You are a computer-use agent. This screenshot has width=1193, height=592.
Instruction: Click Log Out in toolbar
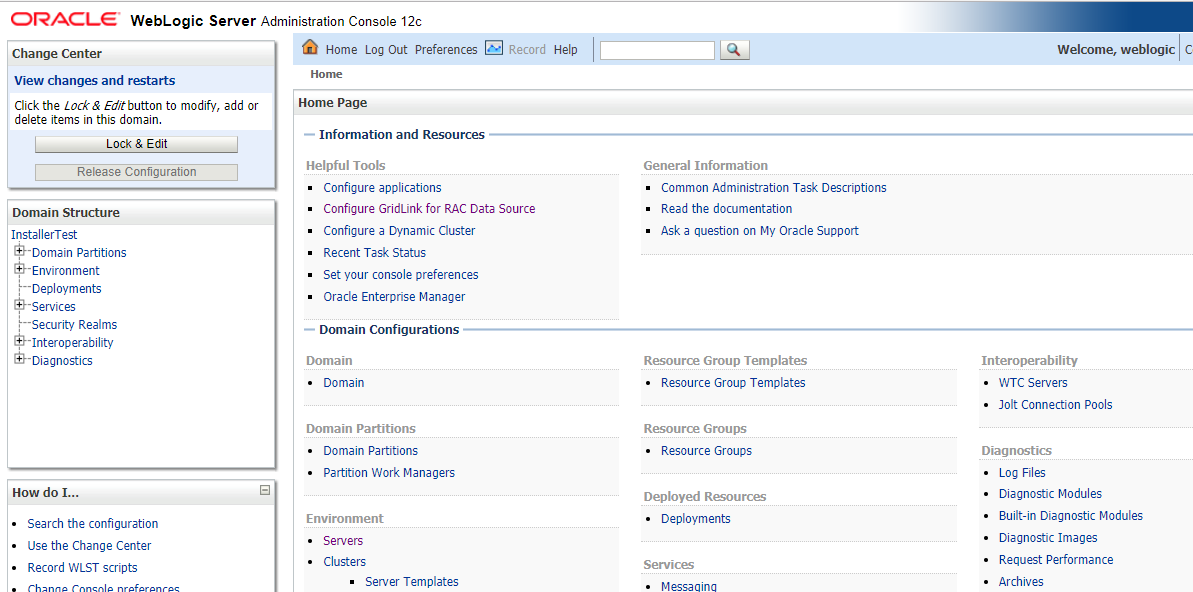pyautogui.click(x=386, y=49)
